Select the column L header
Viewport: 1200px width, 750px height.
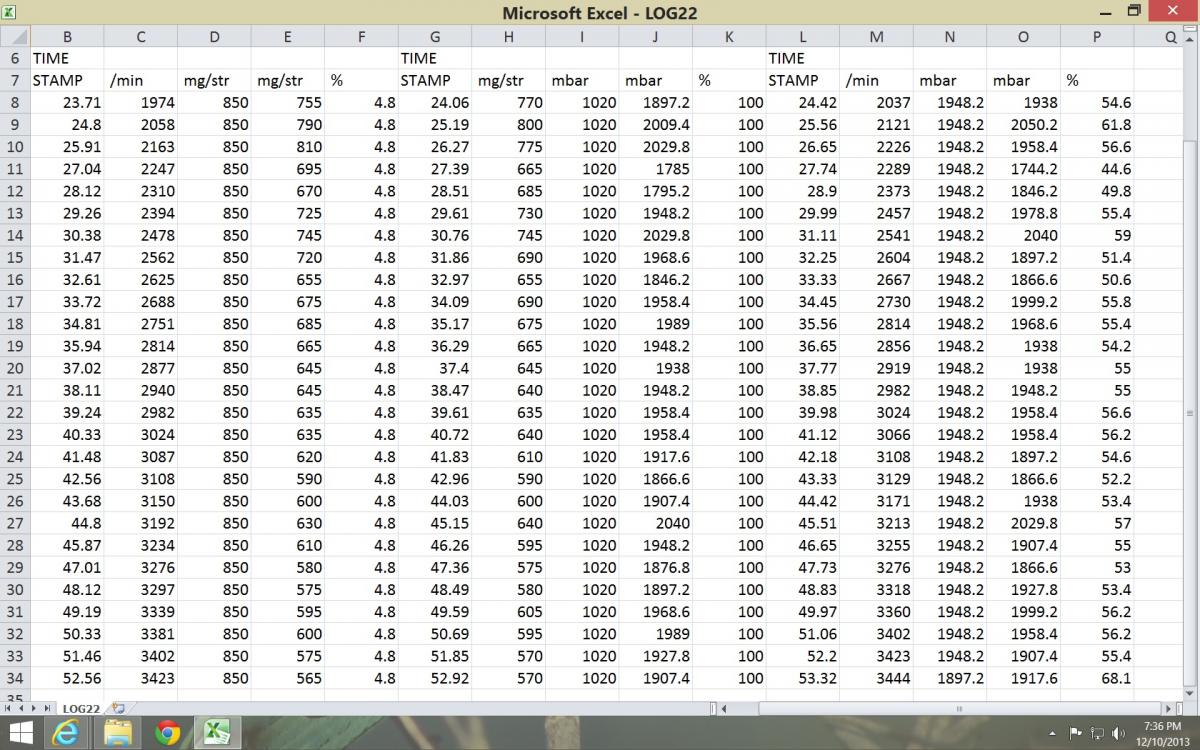coord(802,37)
